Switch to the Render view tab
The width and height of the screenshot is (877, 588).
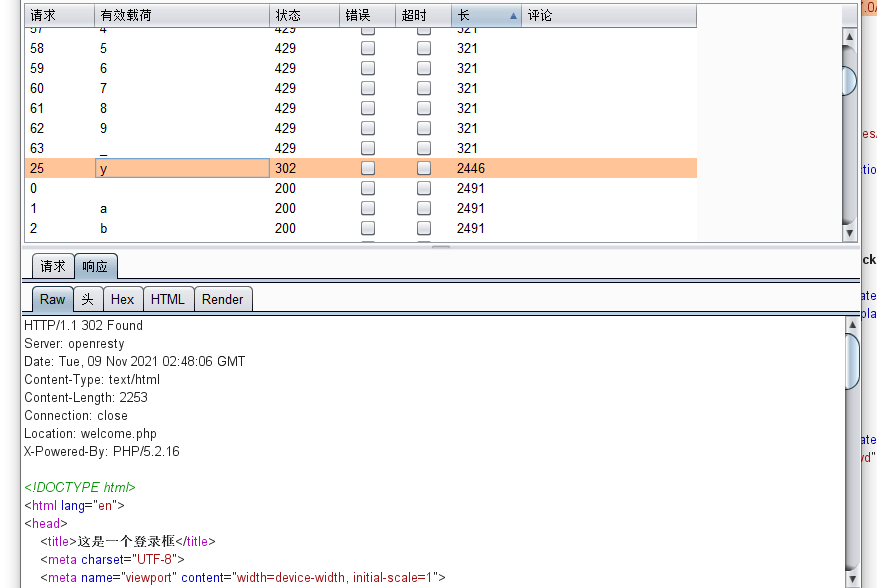tap(223, 299)
